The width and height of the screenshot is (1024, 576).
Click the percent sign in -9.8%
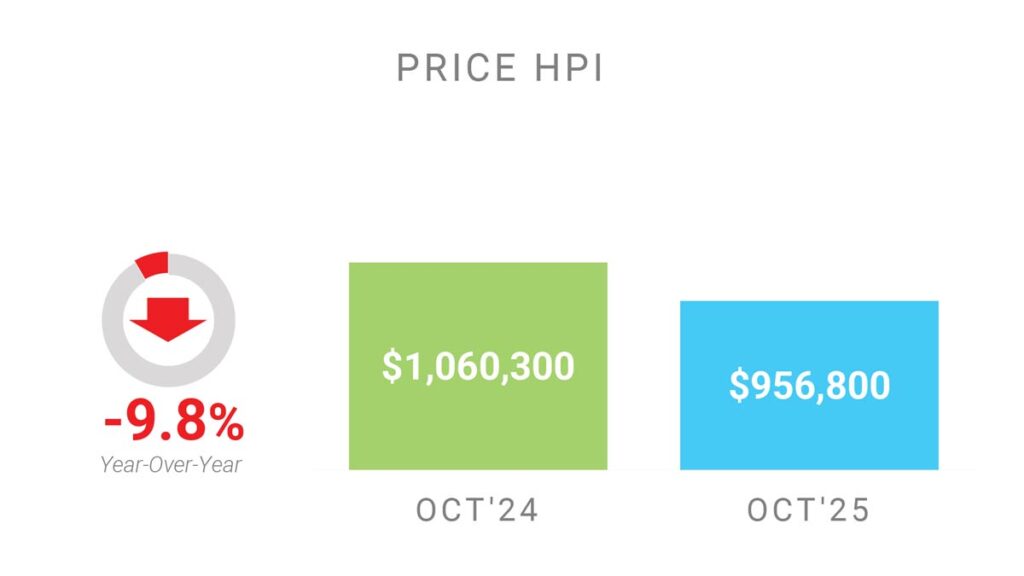pyautogui.click(x=226, y=422)
